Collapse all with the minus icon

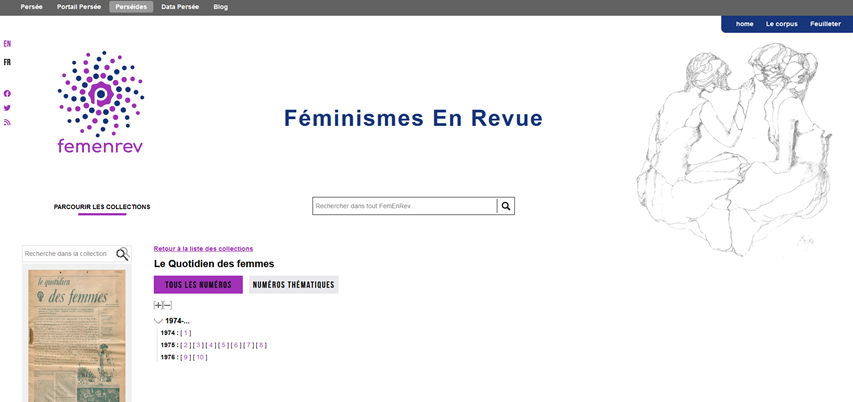[168, 305]
